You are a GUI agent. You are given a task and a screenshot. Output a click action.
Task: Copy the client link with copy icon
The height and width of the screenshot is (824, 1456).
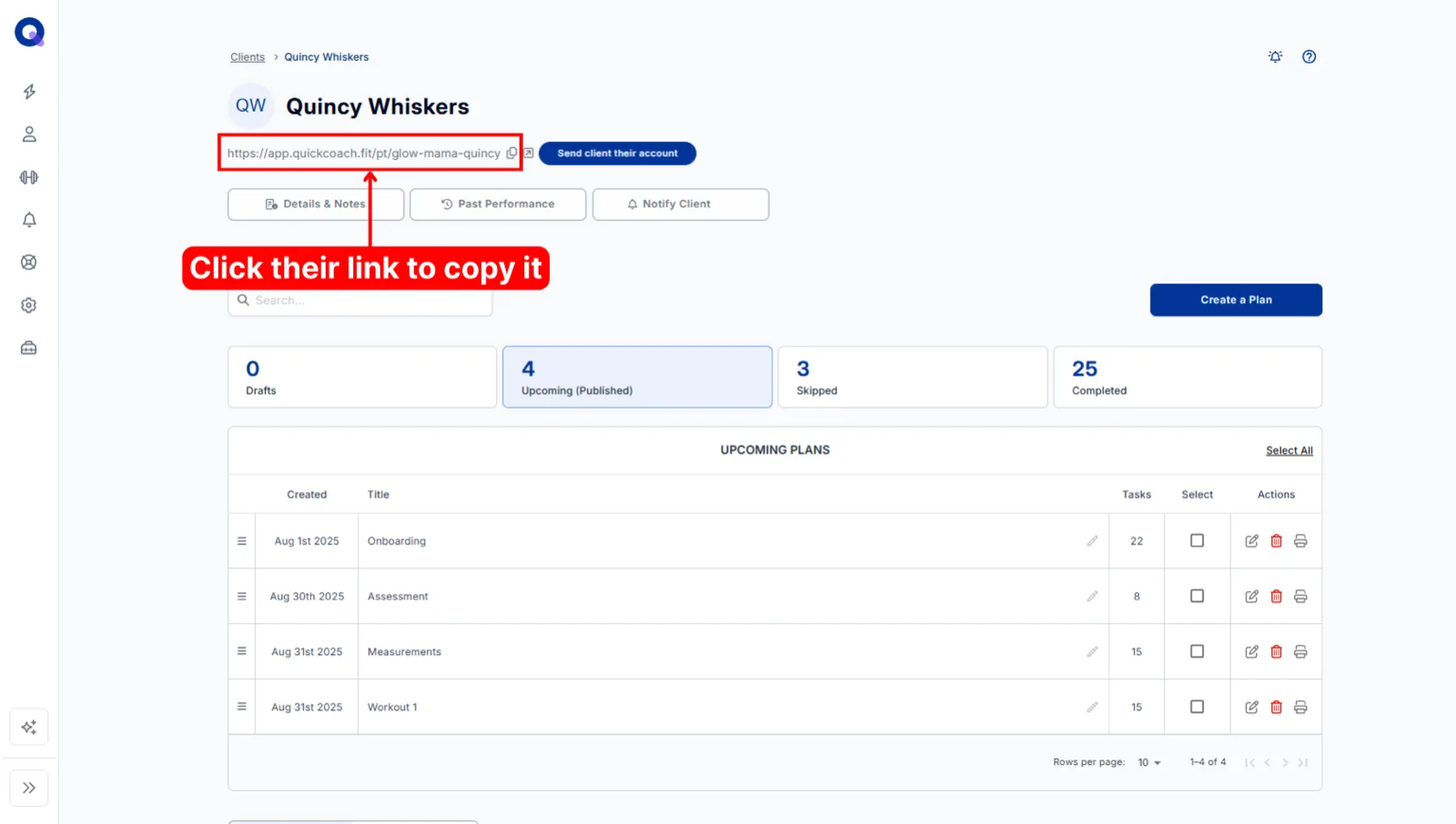tap(511, 153)
